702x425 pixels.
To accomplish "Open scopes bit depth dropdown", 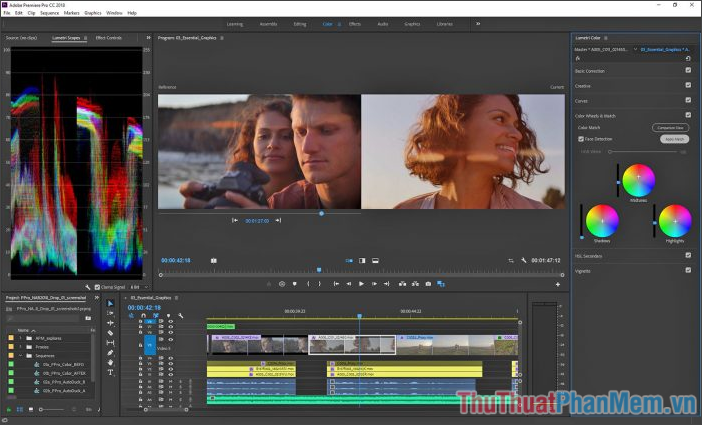I will pos(139,287).
